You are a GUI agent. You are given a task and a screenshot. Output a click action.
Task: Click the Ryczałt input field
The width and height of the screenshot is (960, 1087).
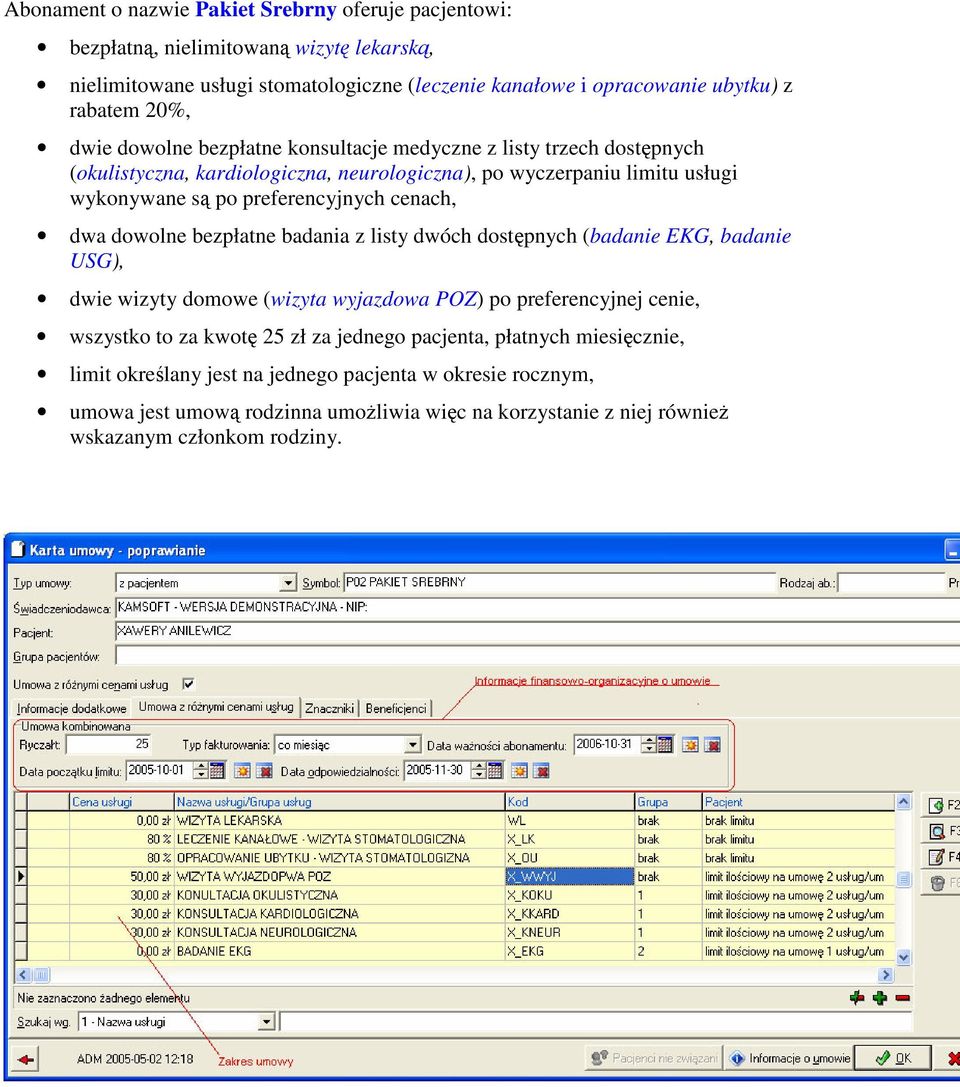coord(108,745)
